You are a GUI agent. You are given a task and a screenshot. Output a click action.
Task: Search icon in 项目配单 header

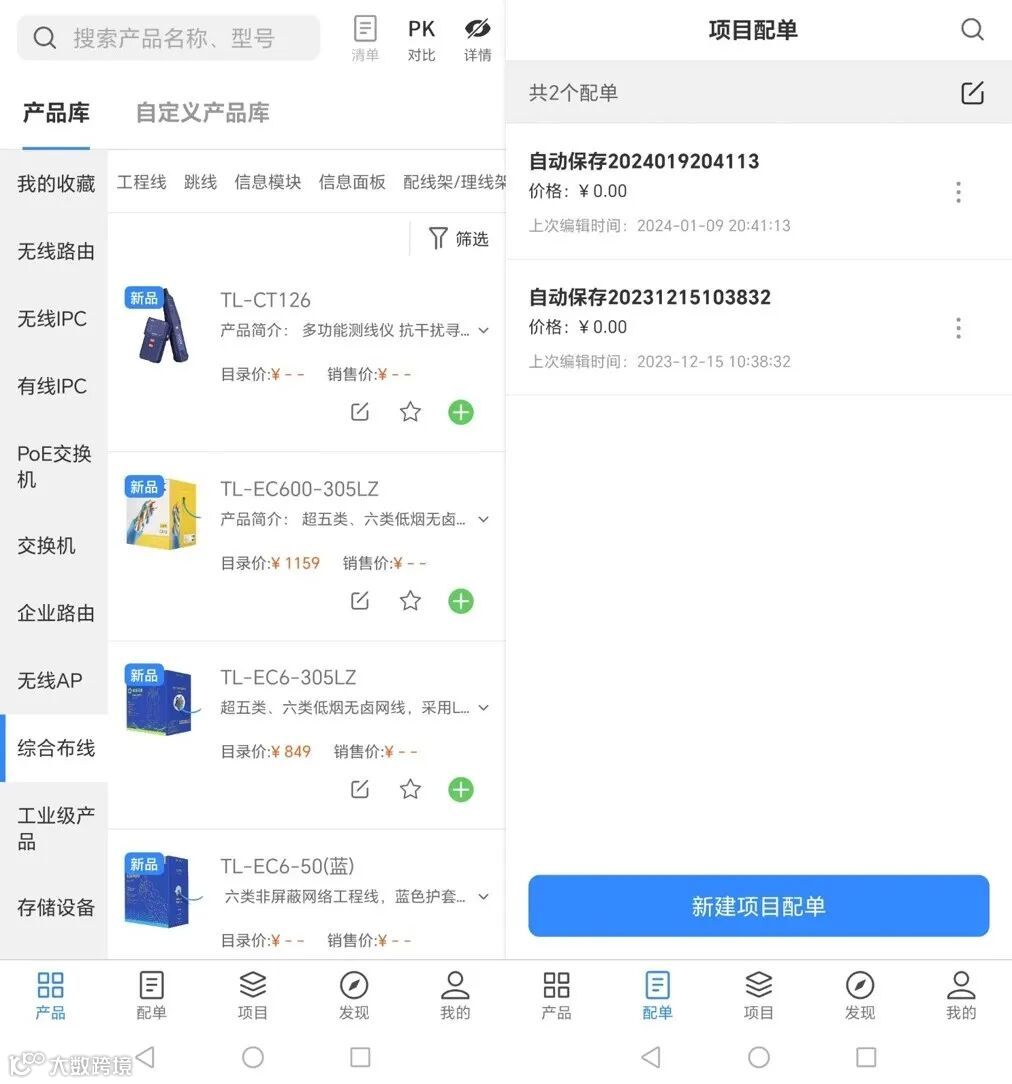click(972, 29)
